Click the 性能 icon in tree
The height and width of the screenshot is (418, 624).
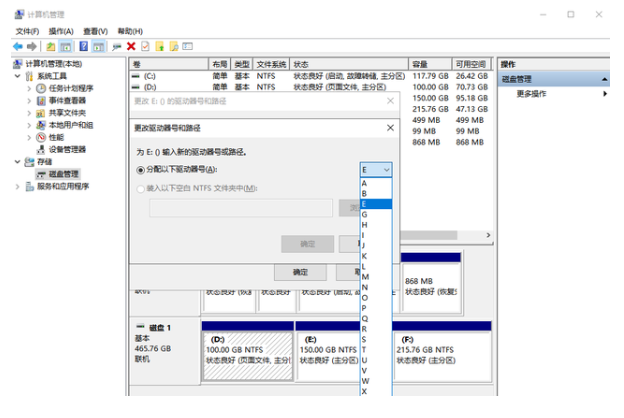pyautogui.click(x=41, y=137)
